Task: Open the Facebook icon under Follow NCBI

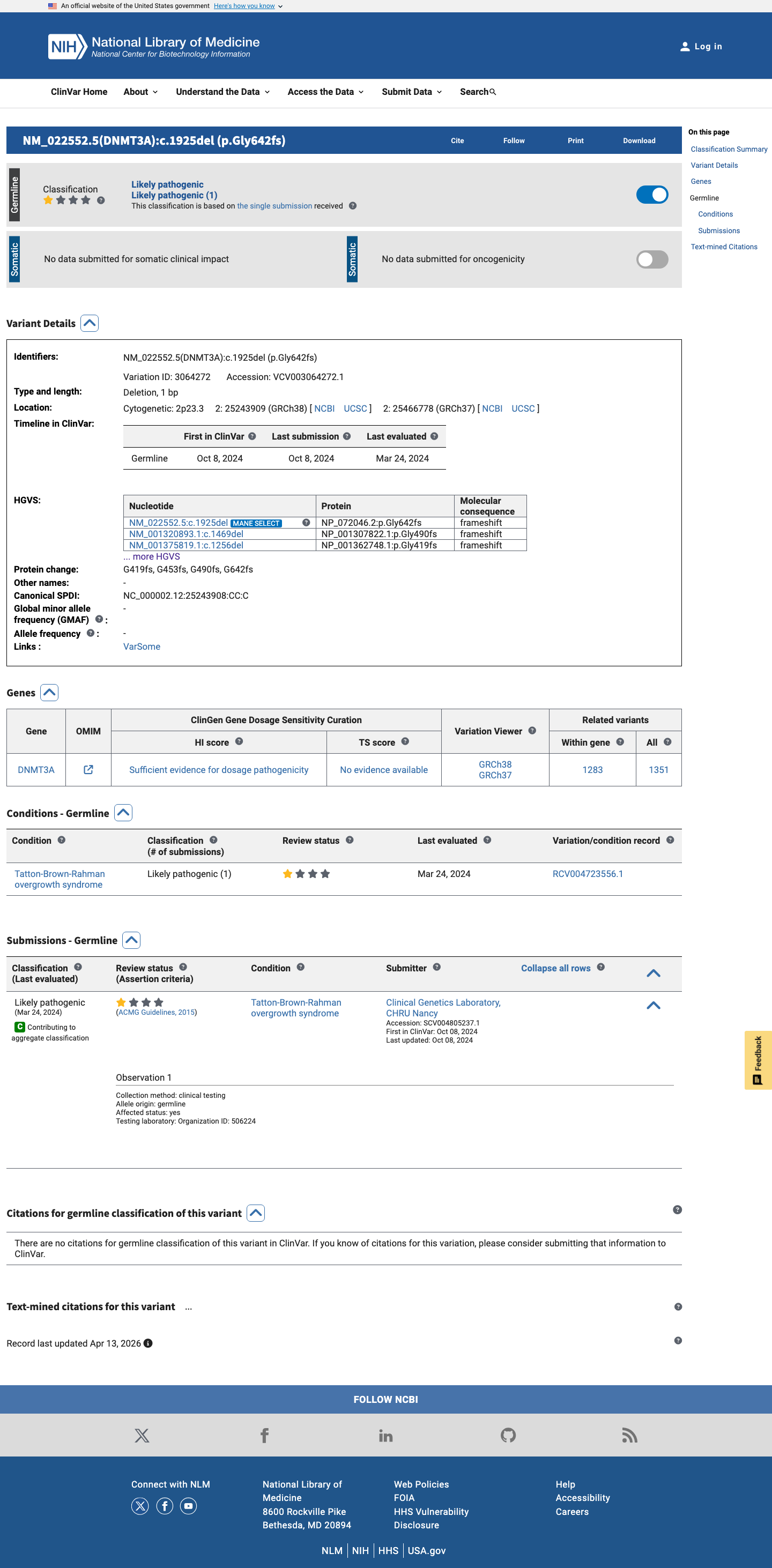Action: click(x=264, y=1435)
